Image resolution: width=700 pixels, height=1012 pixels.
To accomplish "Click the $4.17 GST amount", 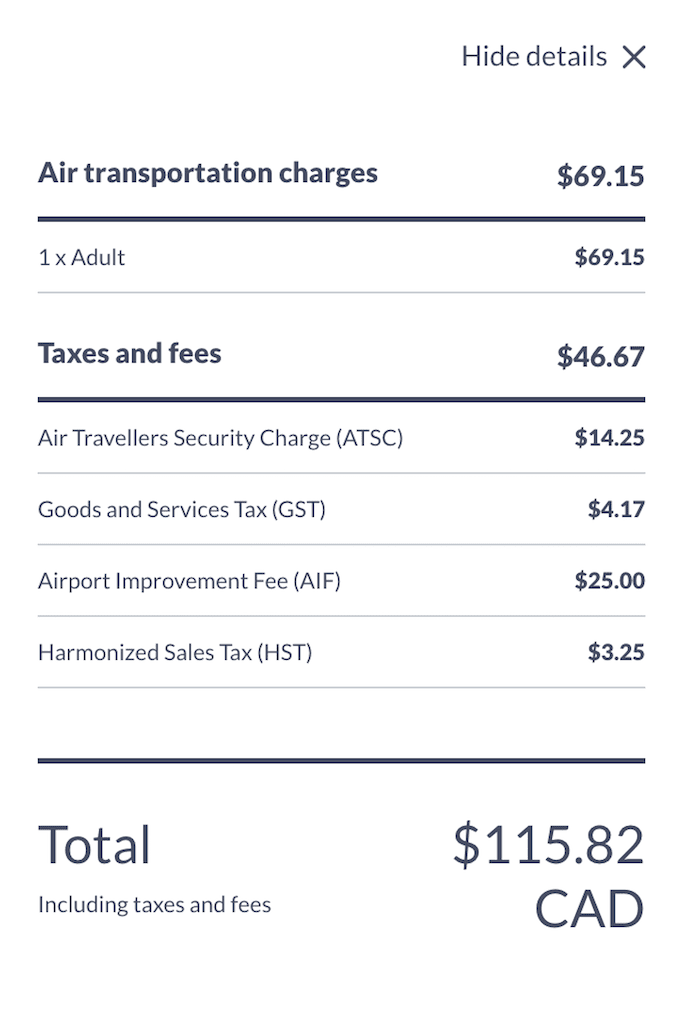I will click(616, 510).
